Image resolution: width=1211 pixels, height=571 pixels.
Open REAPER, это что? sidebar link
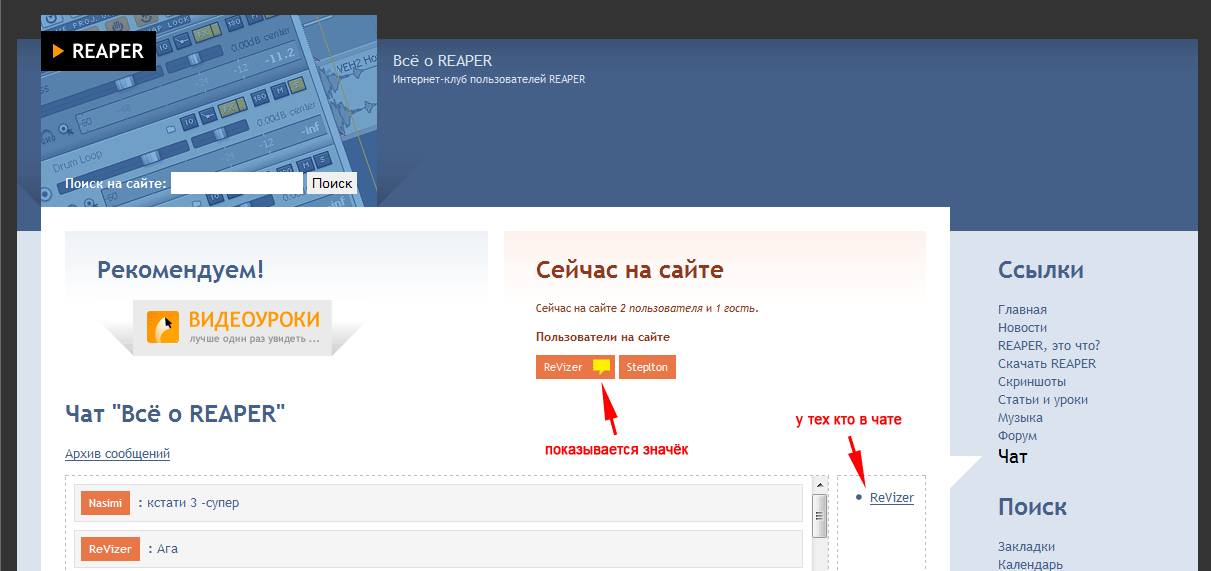pos(1049,346)
